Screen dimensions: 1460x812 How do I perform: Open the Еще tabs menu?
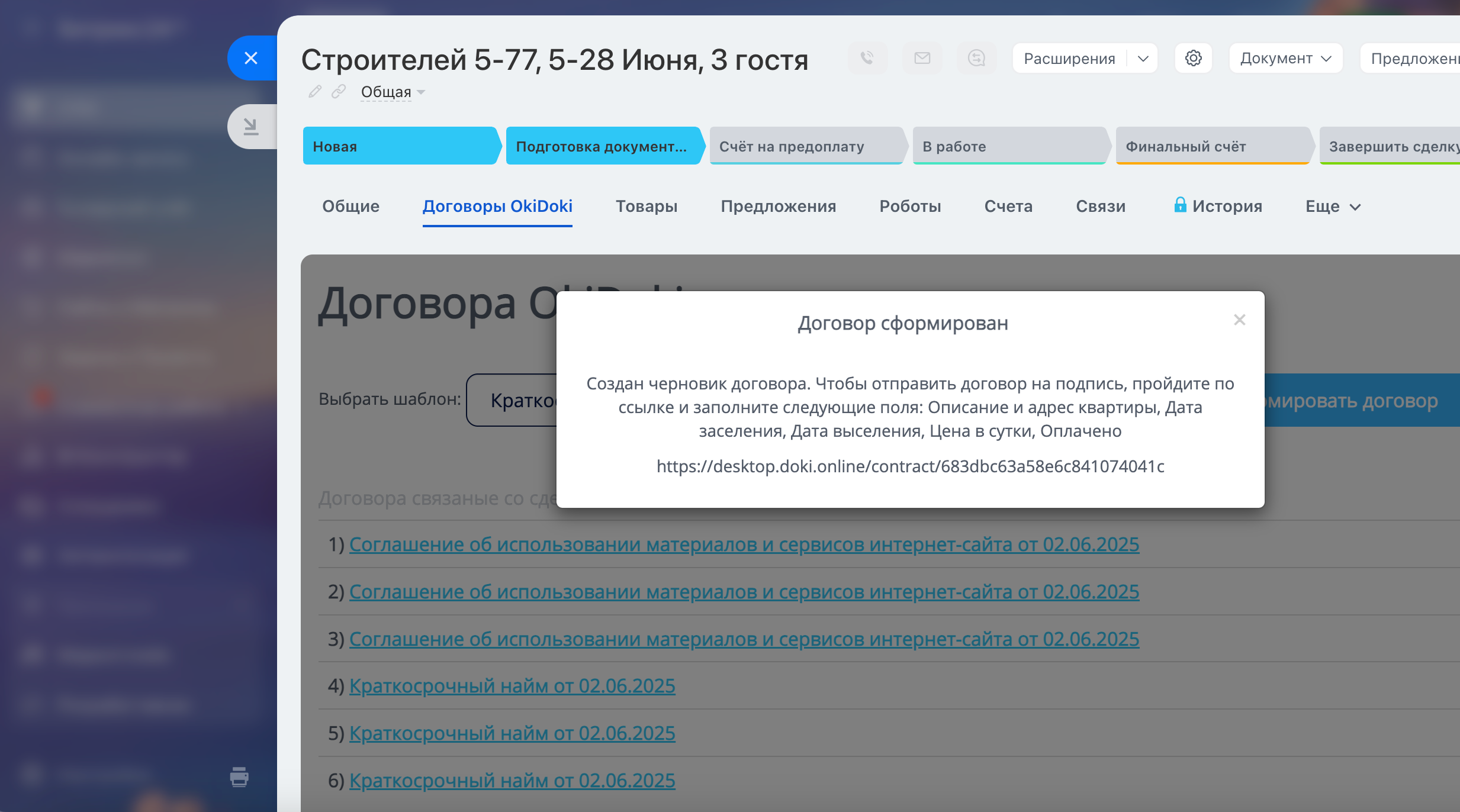[x=1333, y=207]
